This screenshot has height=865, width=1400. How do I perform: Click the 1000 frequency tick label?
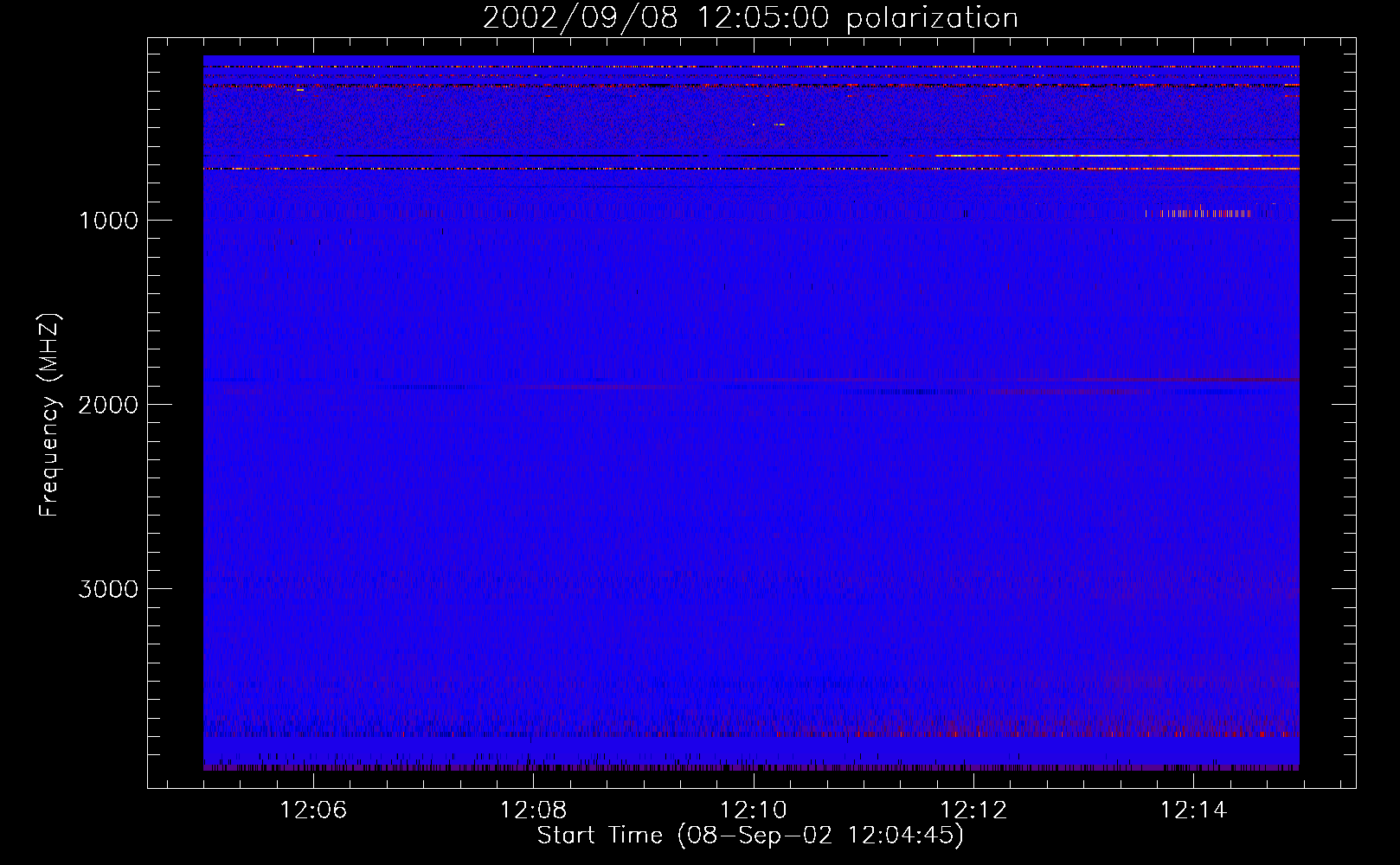click(108, 221)
